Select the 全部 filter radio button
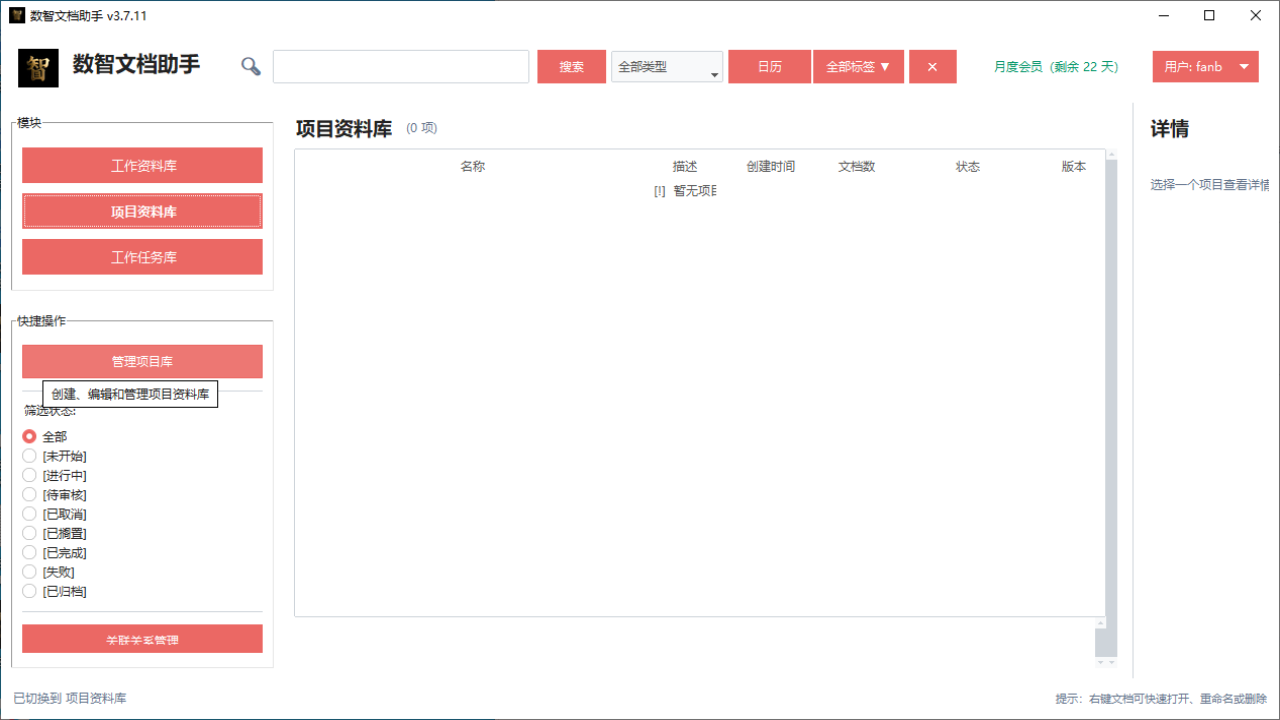 pos(29,437)
